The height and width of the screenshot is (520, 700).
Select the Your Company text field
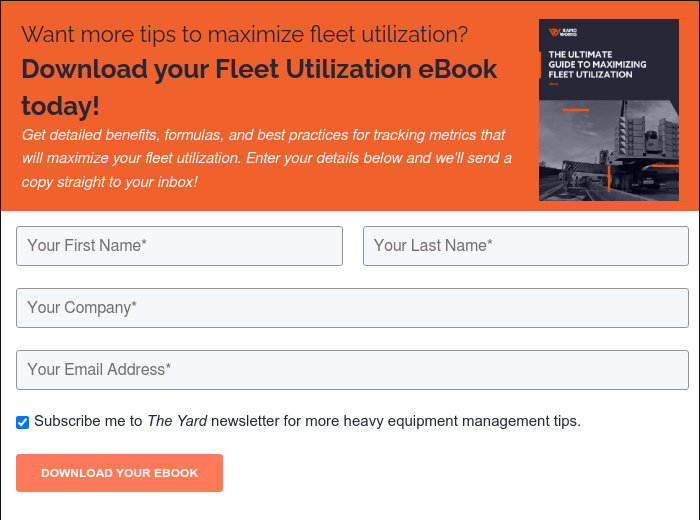point(352,308)
